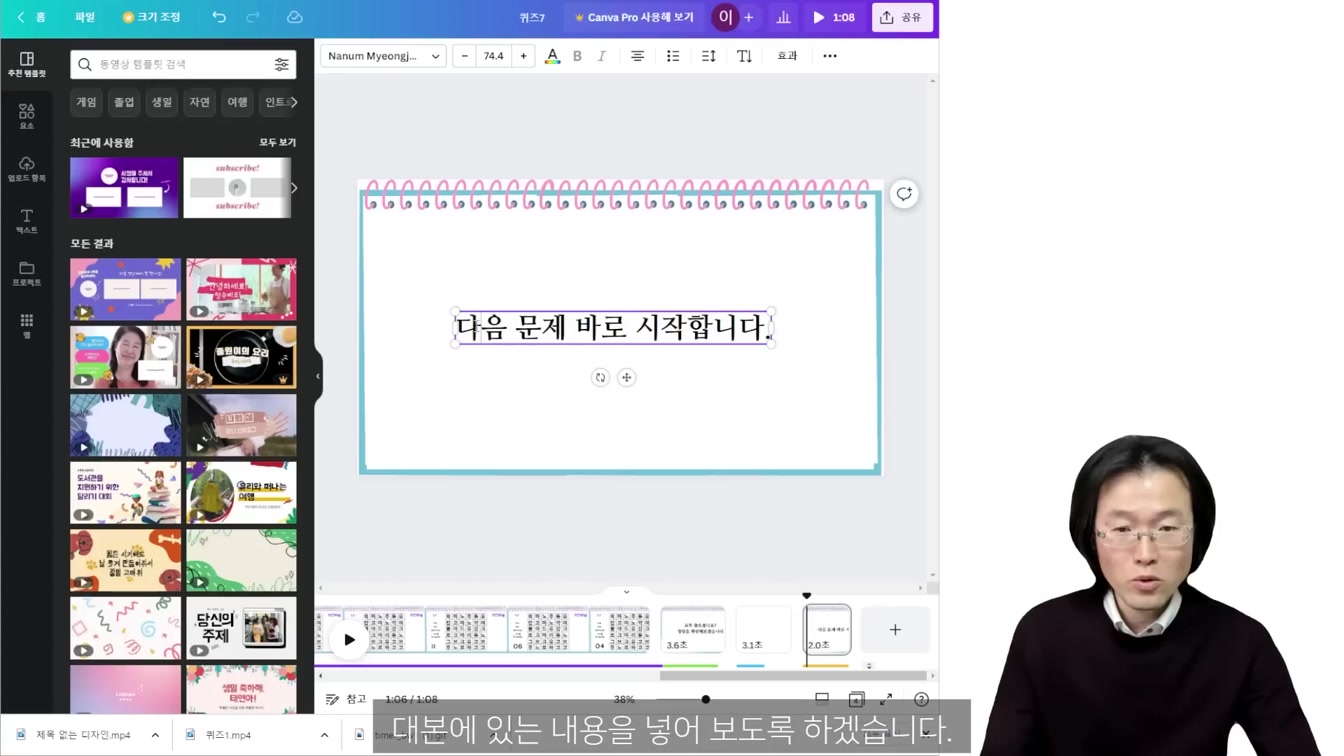
Task: Undo the last action
Action: tap(219, 17)
